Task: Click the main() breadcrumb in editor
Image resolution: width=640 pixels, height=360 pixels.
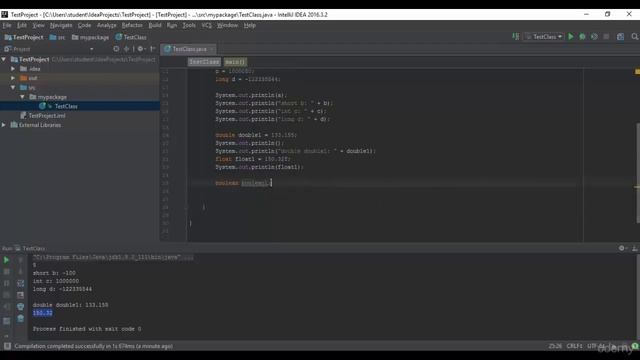Action: coord(235,62)
